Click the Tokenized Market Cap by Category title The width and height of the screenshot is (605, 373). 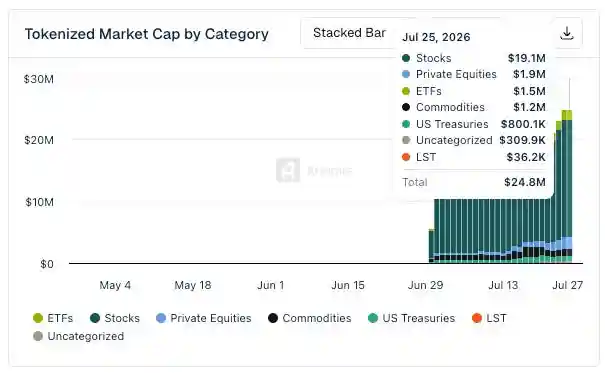(x=147, y=34)
